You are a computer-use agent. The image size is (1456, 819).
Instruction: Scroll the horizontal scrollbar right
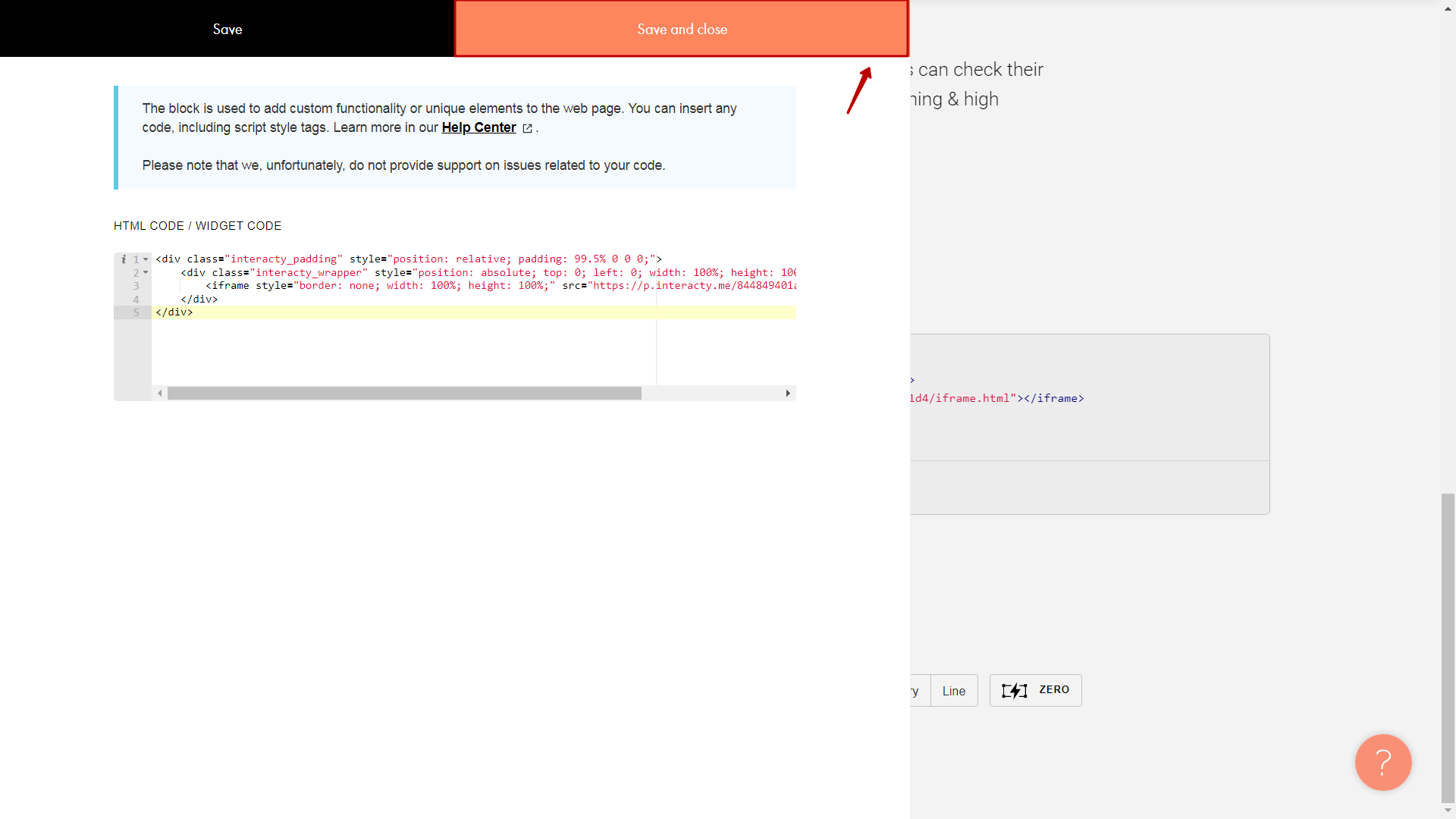tap(787, 393)
